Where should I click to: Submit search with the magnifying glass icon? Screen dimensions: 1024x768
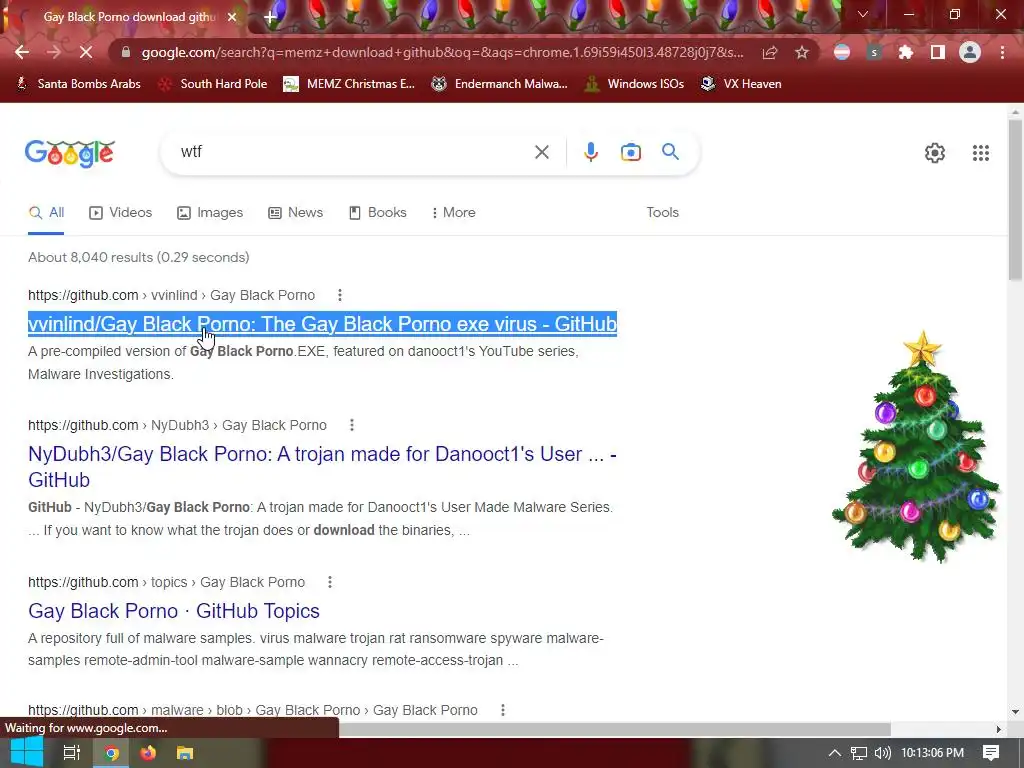tap(670, 152)
